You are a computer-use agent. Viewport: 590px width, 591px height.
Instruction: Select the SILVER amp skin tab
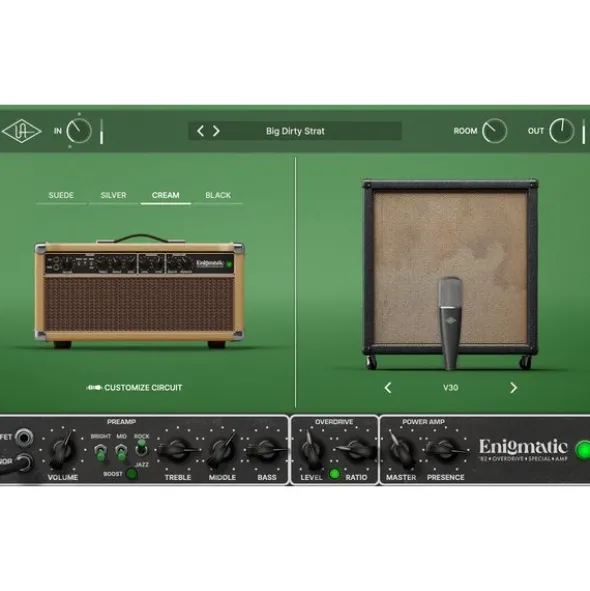(113, 195)
